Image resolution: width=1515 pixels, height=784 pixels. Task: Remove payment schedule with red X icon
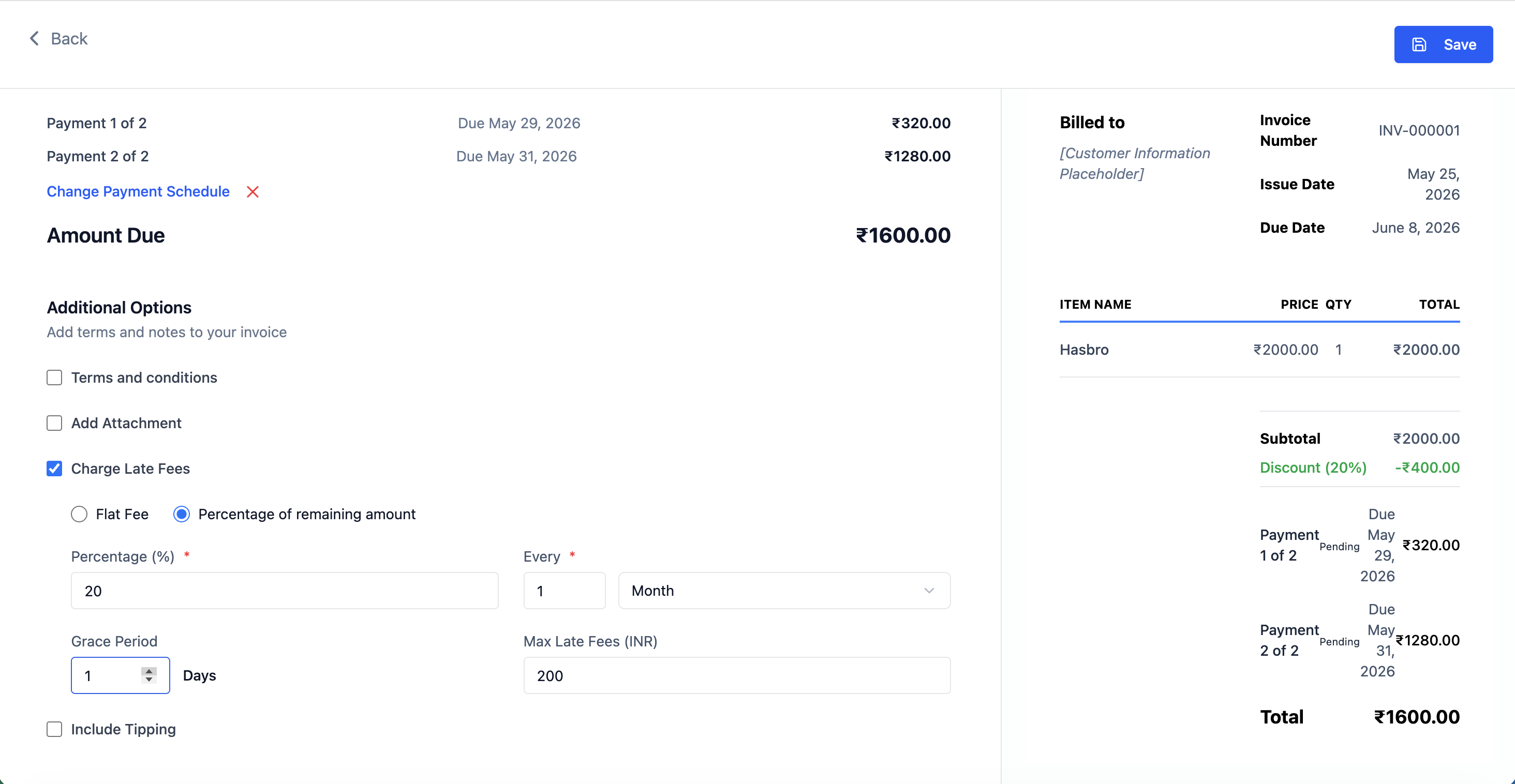click(x=252, y=191)
